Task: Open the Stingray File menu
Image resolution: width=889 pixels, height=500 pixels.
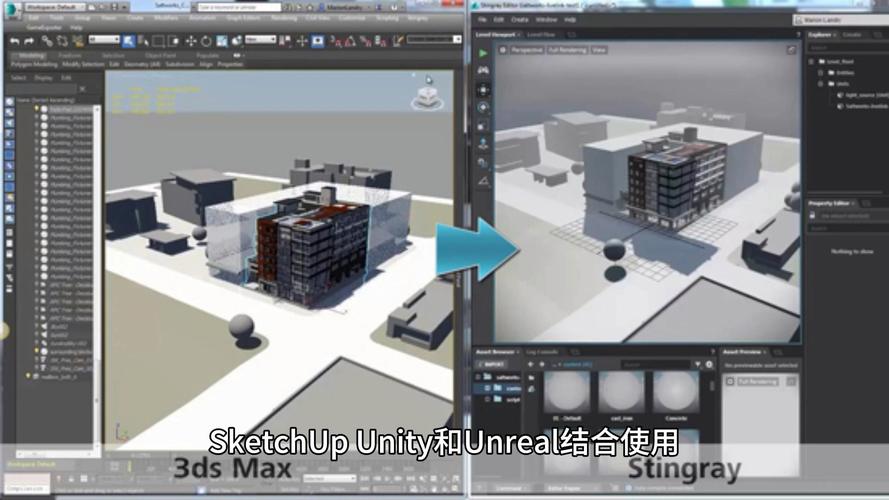Action: pos(482,19)
